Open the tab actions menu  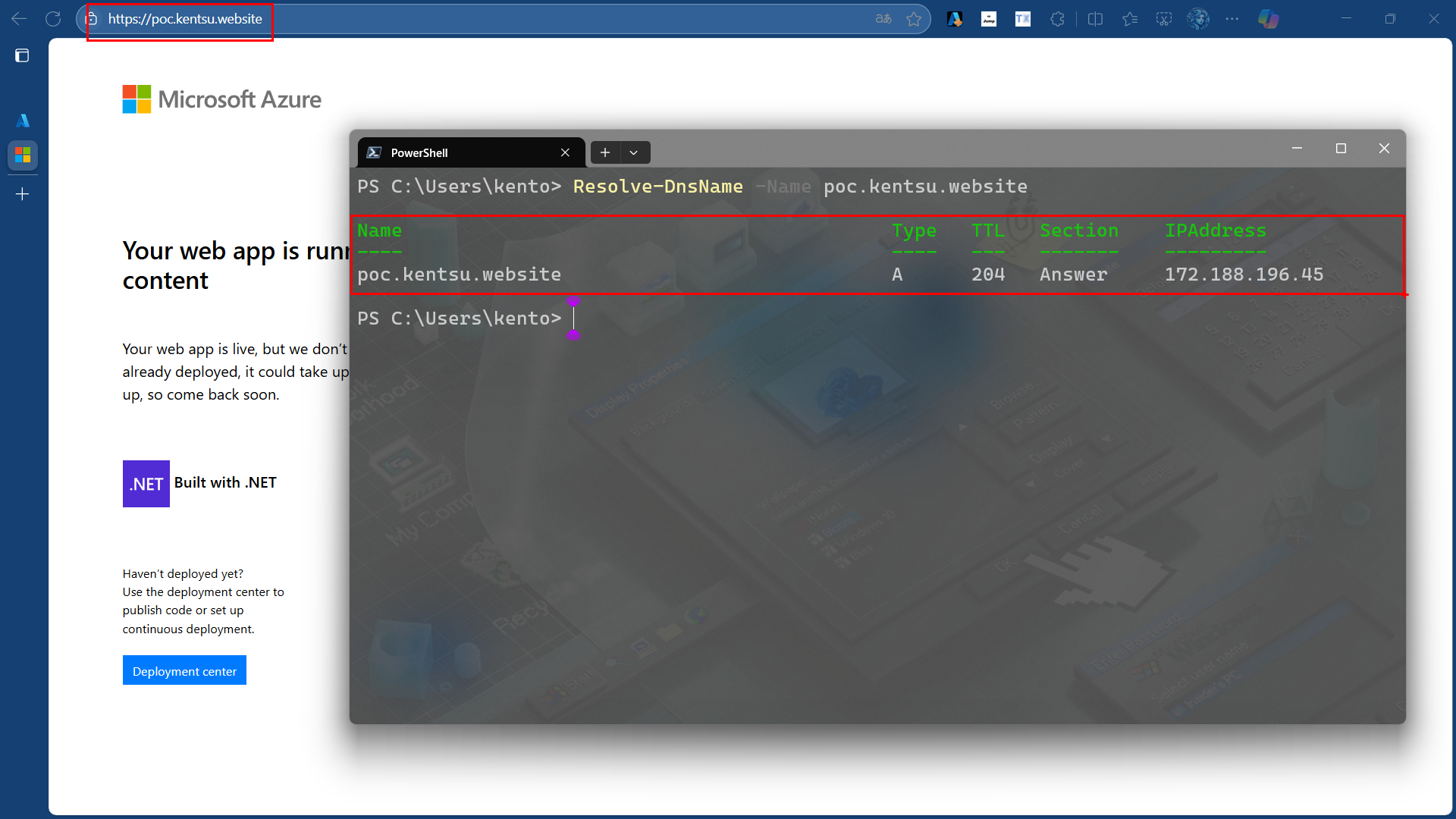coord(22,55)
